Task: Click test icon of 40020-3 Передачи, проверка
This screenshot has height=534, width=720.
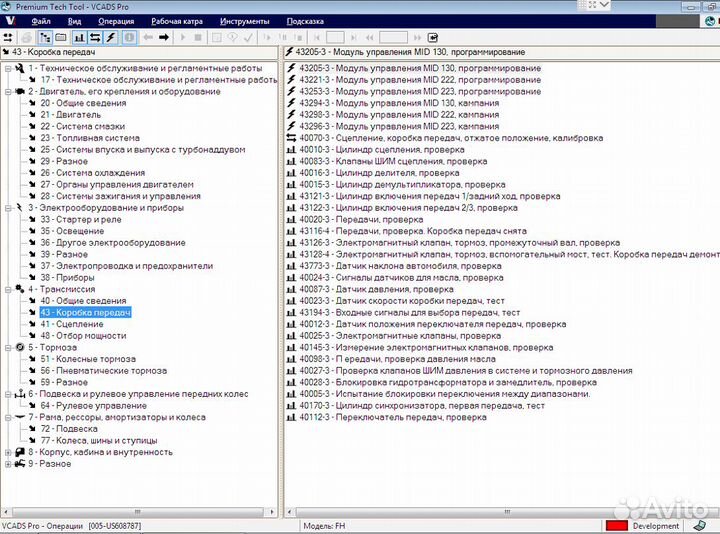Action: 291,219
